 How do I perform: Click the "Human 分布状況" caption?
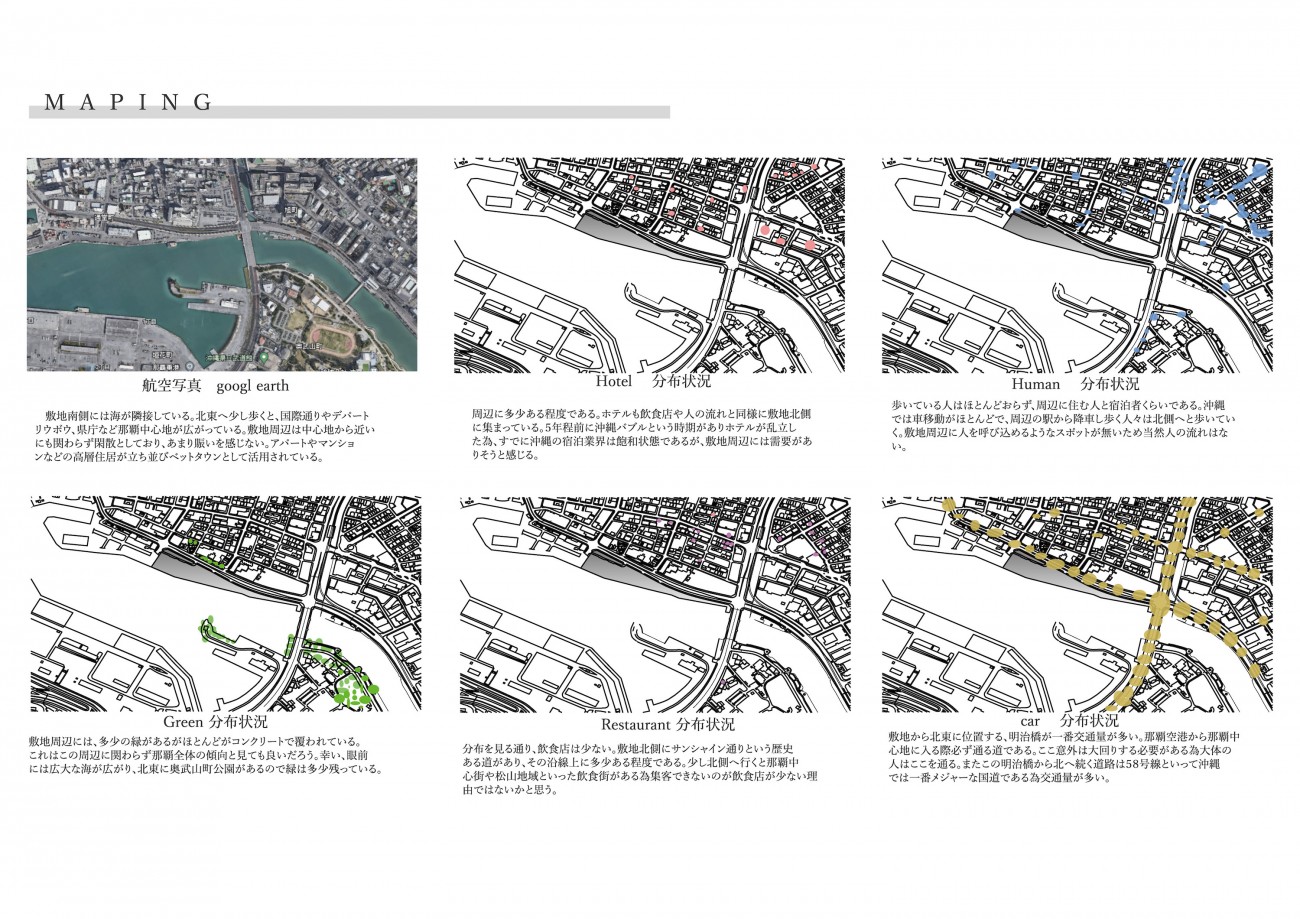coord(1075,383)
